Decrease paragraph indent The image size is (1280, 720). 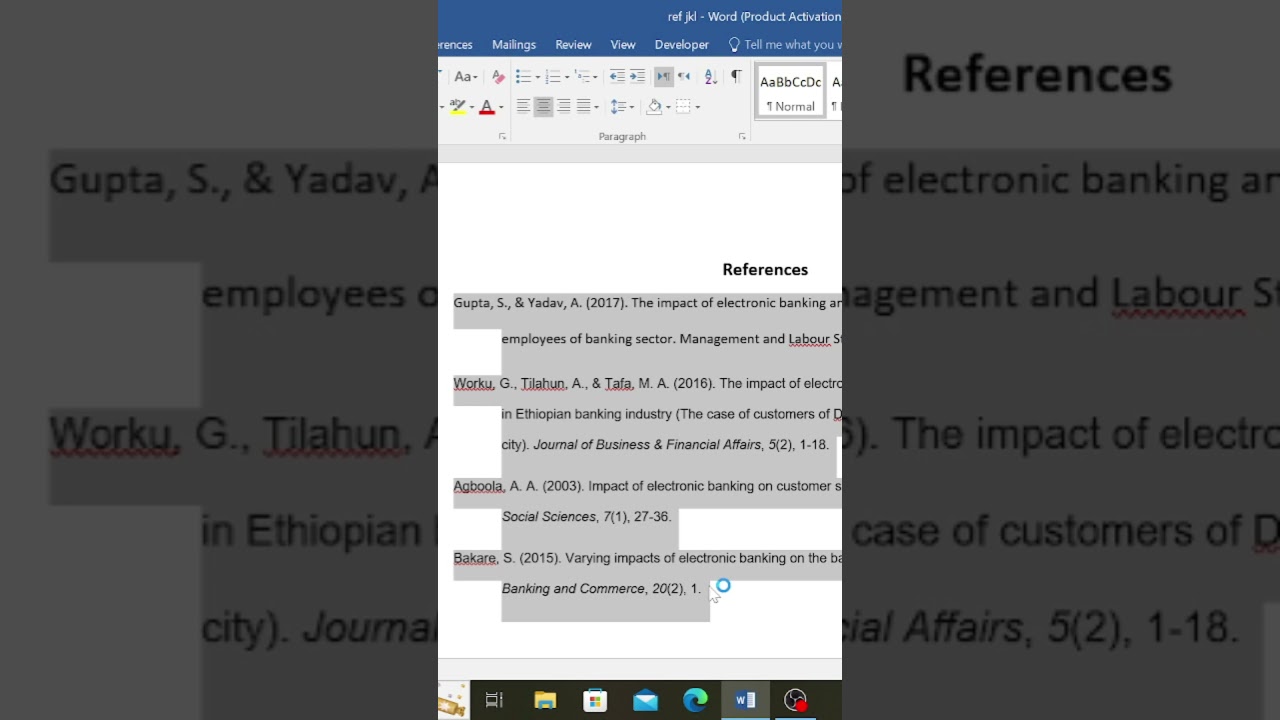tap(617, 77)
